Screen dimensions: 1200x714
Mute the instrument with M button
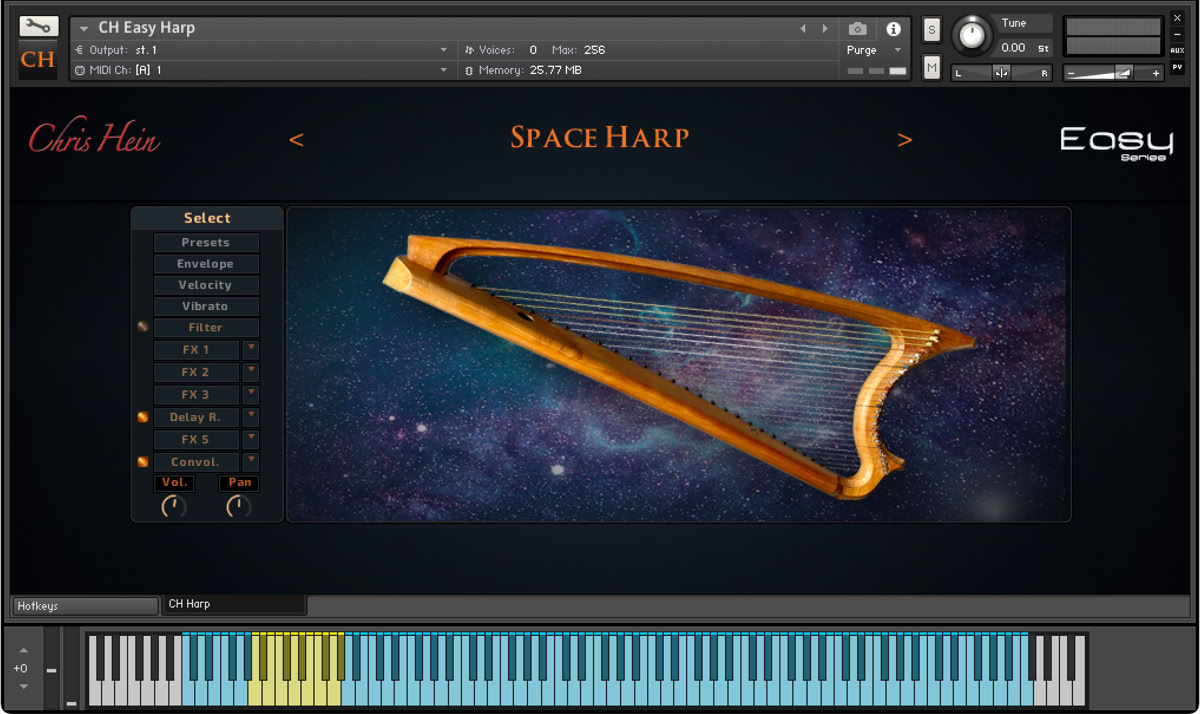click(x=932, y=67)
